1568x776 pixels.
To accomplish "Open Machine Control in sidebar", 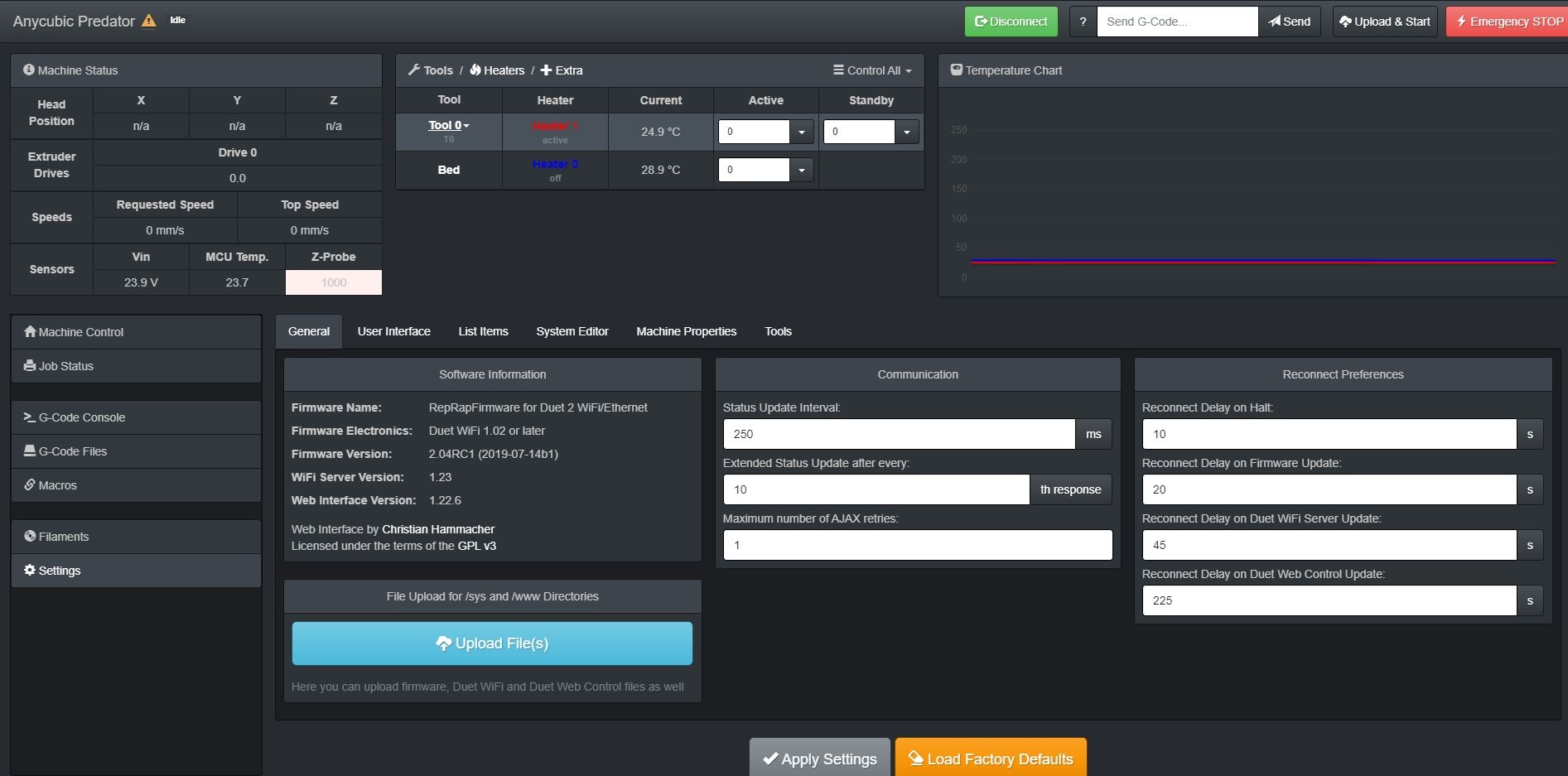I will pos(136,332).
